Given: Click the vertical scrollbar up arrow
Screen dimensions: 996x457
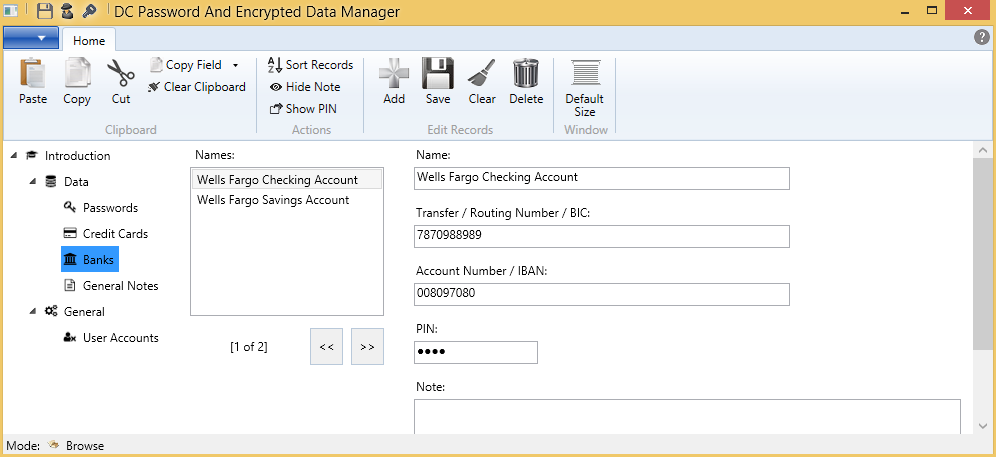Looking at the screenshot, I should click(x=981, y=151).
